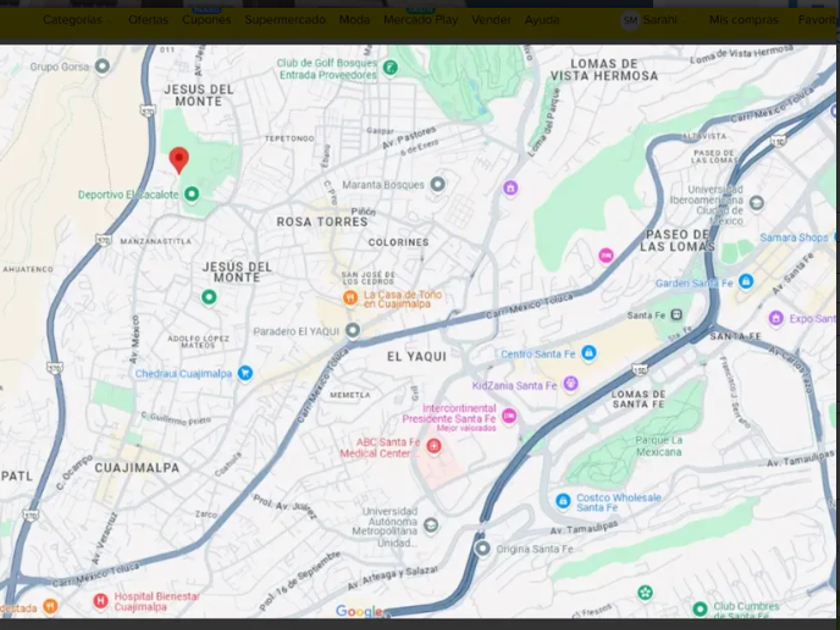The height and width of the screenshot is (630, 840).
Task: Click the green marker below Jesús del Monte label
Action: 209,297
